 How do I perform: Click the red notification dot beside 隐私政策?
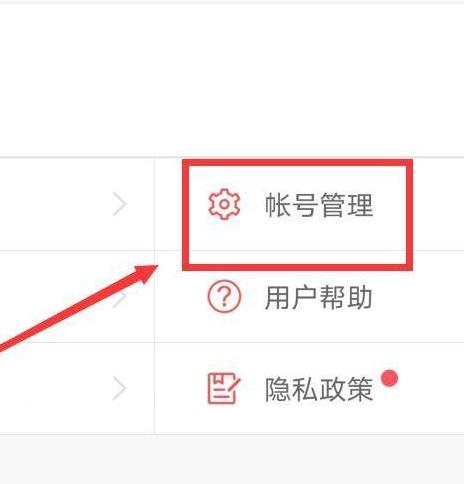pos(389,378)
